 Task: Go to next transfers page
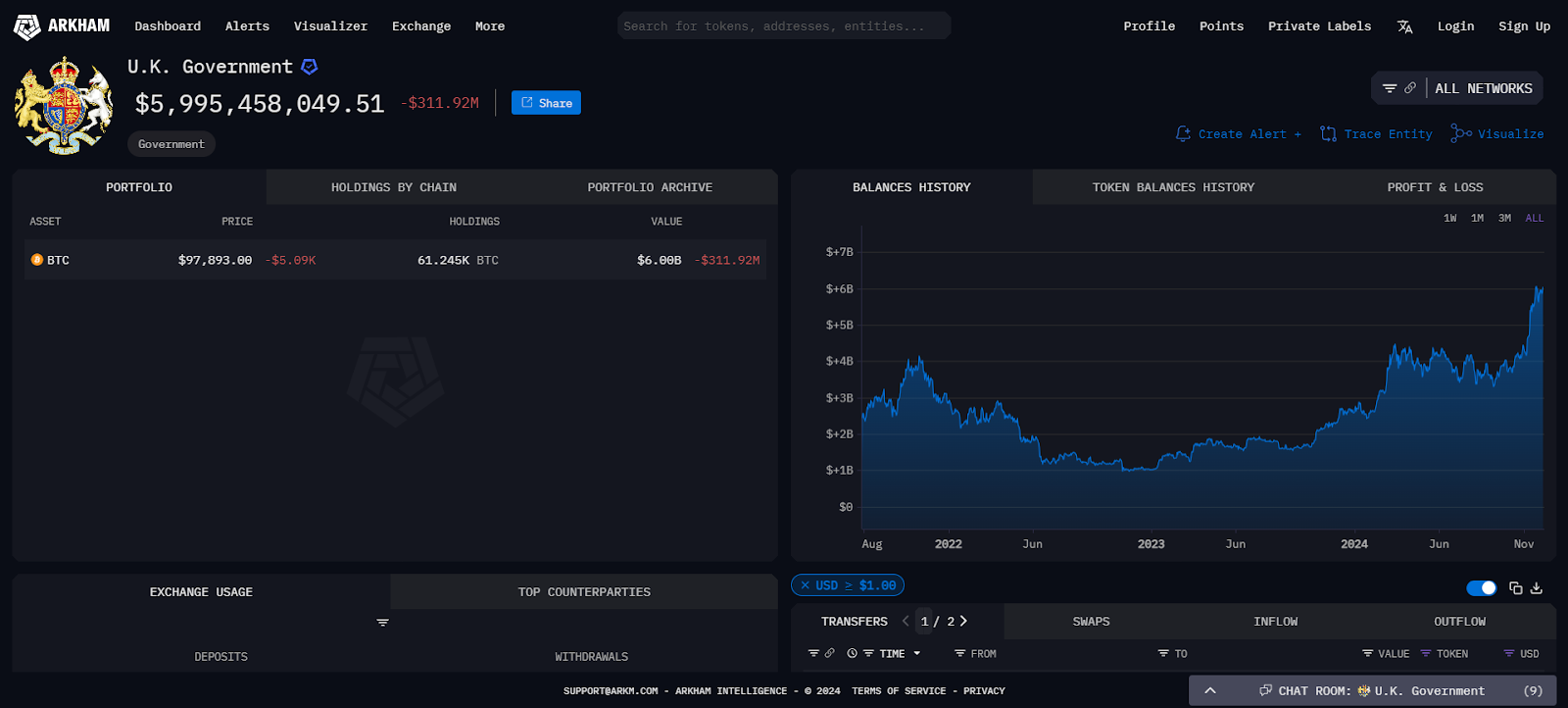pyautogui.click(x=963, y=621)
